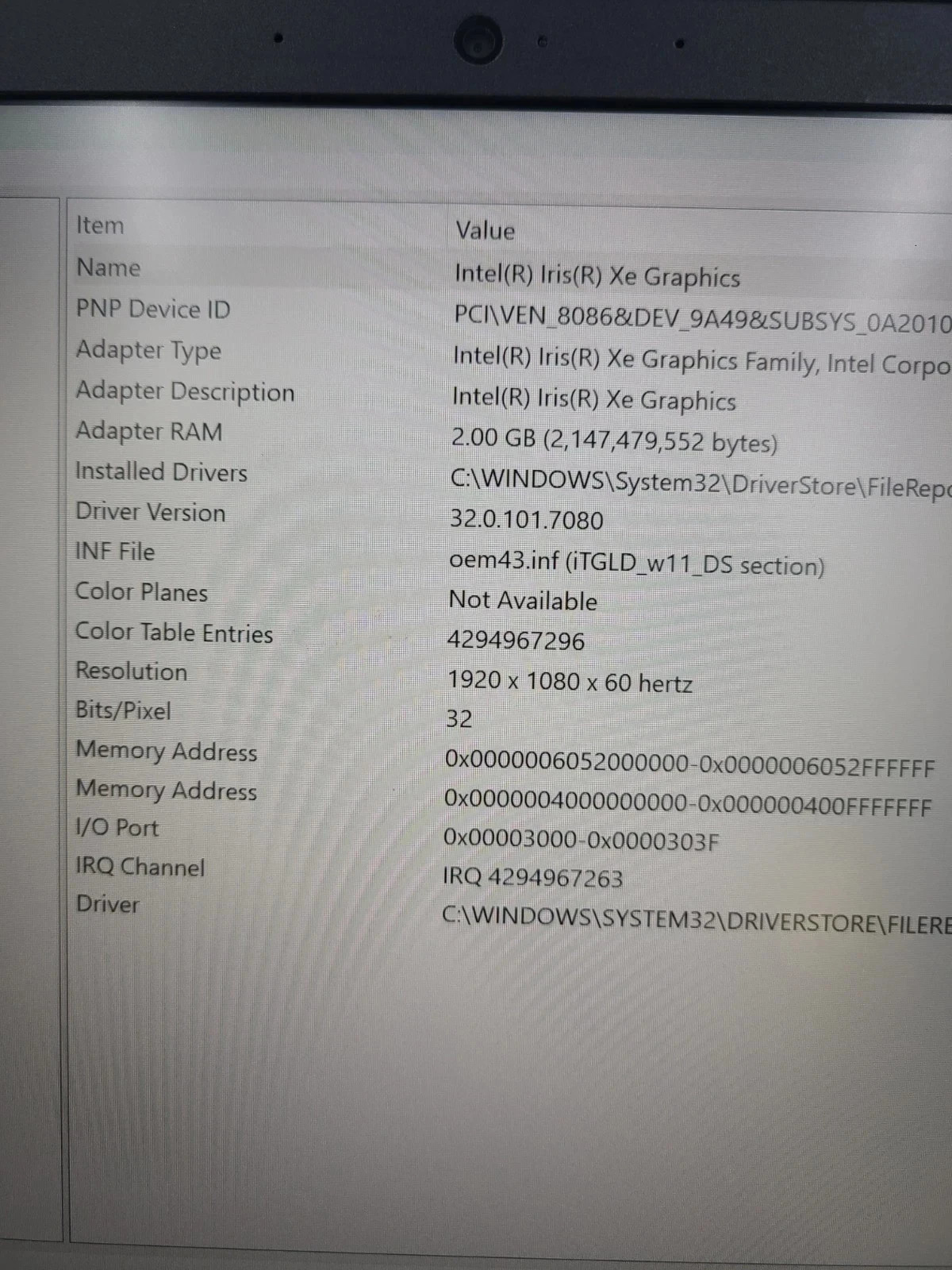
Task: Click the C:\WINDOWS\SYSTEM32\DRIVERSTORE uppercase driver path
Action: [x=696, y=921]
